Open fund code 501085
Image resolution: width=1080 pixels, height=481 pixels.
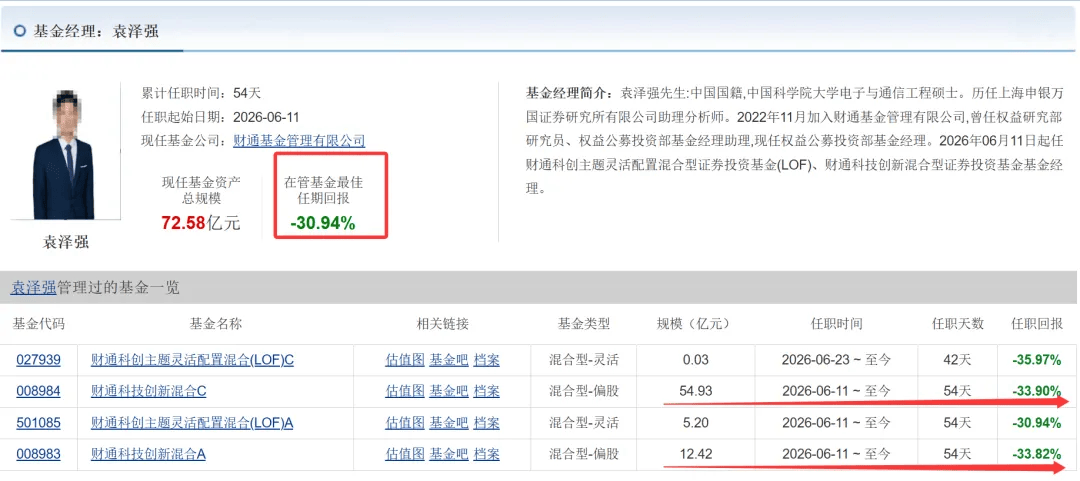[39, 423]
